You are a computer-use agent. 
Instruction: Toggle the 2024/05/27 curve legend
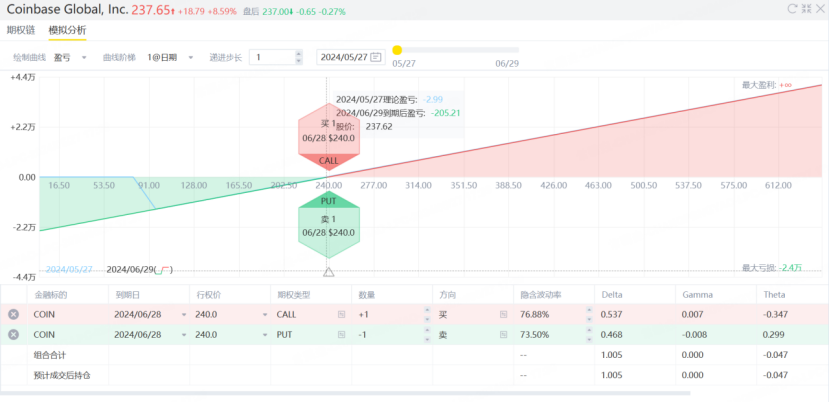pyautogui.click(x=69, y=269)
